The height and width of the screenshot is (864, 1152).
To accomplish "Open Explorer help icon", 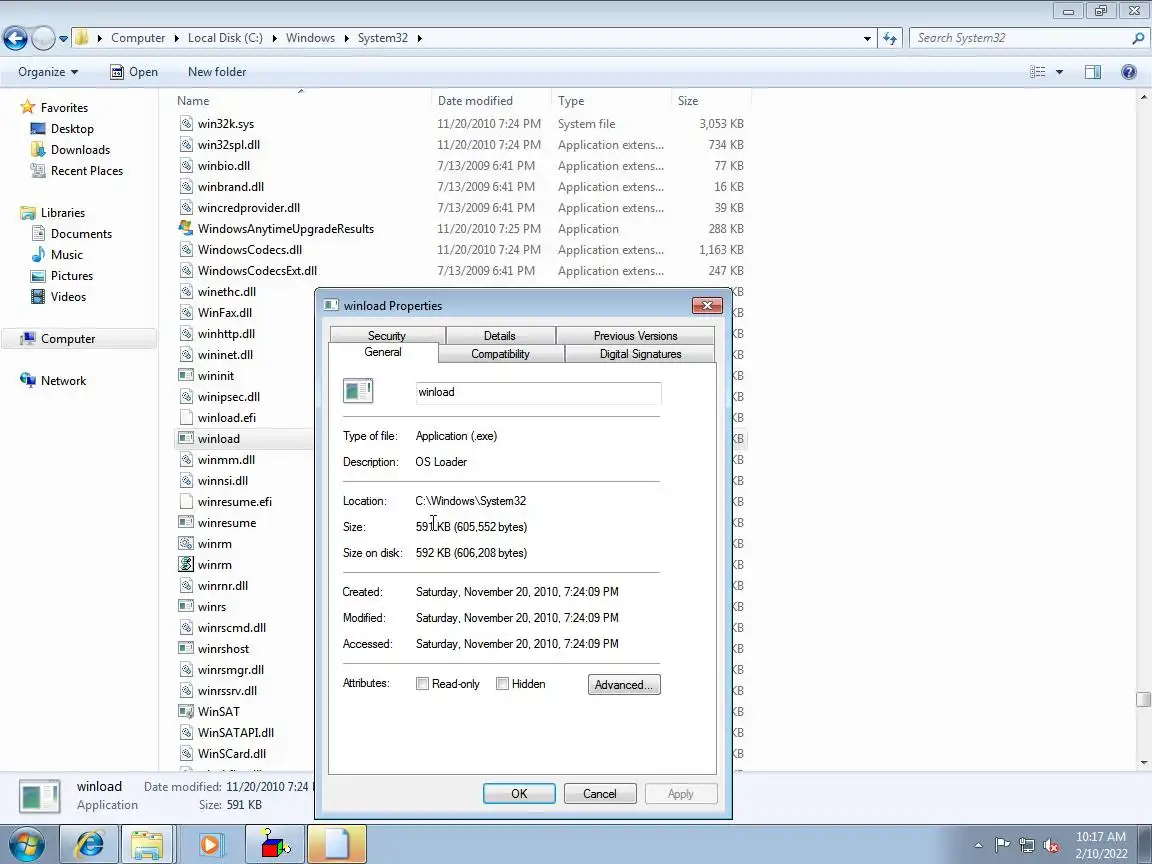I will pyautogui.click(x=1129, y=72).
